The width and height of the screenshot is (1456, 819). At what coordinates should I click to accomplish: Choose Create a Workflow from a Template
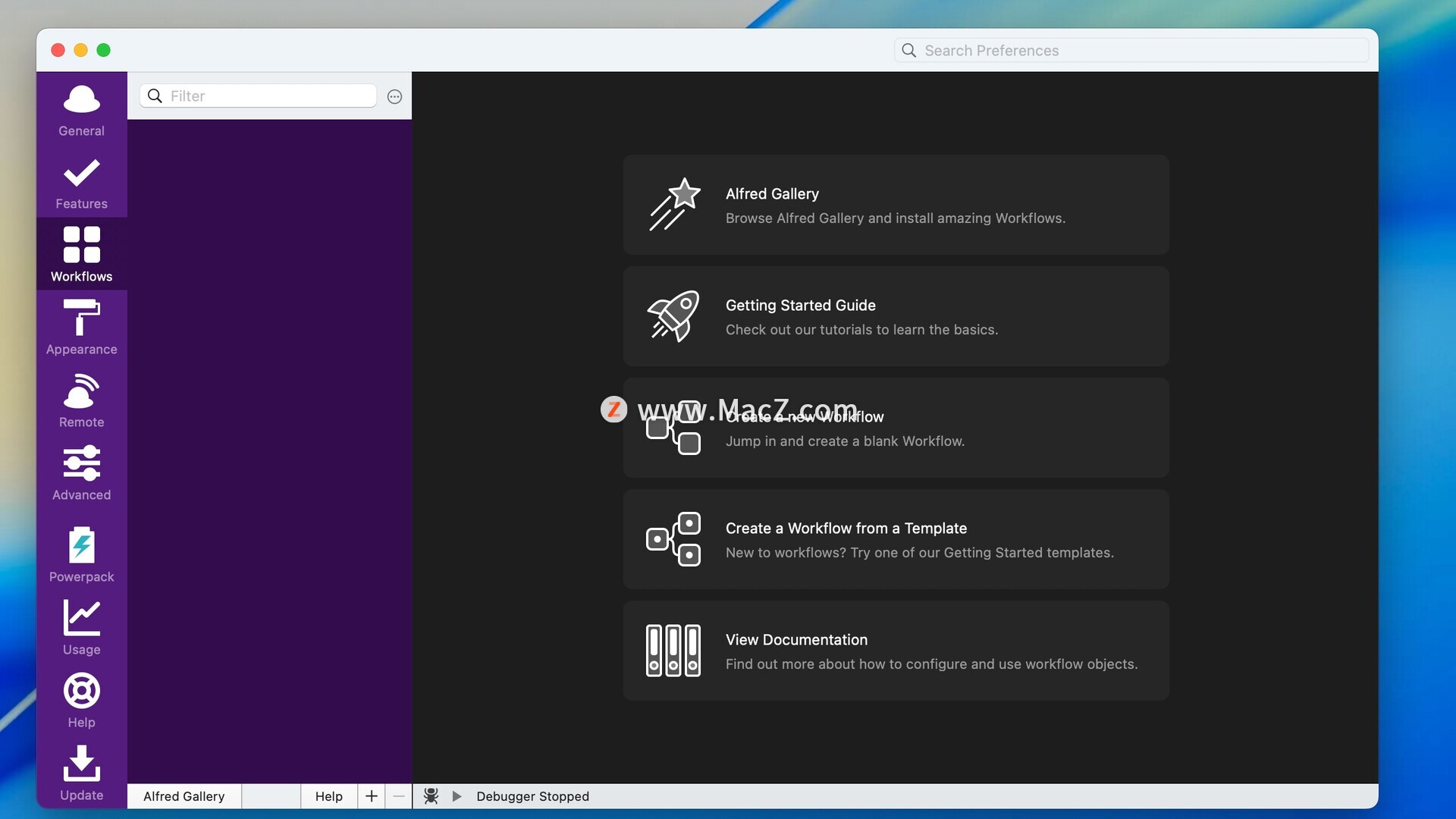pyautogui.click(x=896, y=539)
